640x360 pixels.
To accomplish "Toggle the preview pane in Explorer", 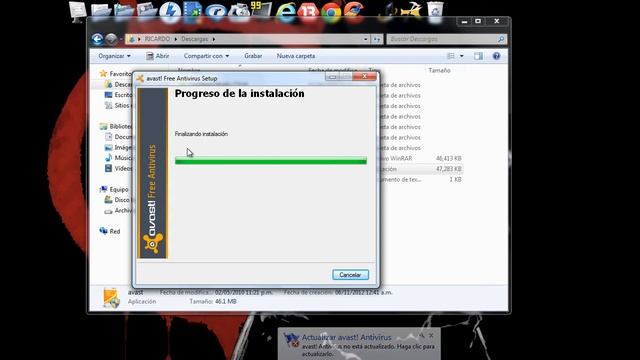I will (478, 56).
